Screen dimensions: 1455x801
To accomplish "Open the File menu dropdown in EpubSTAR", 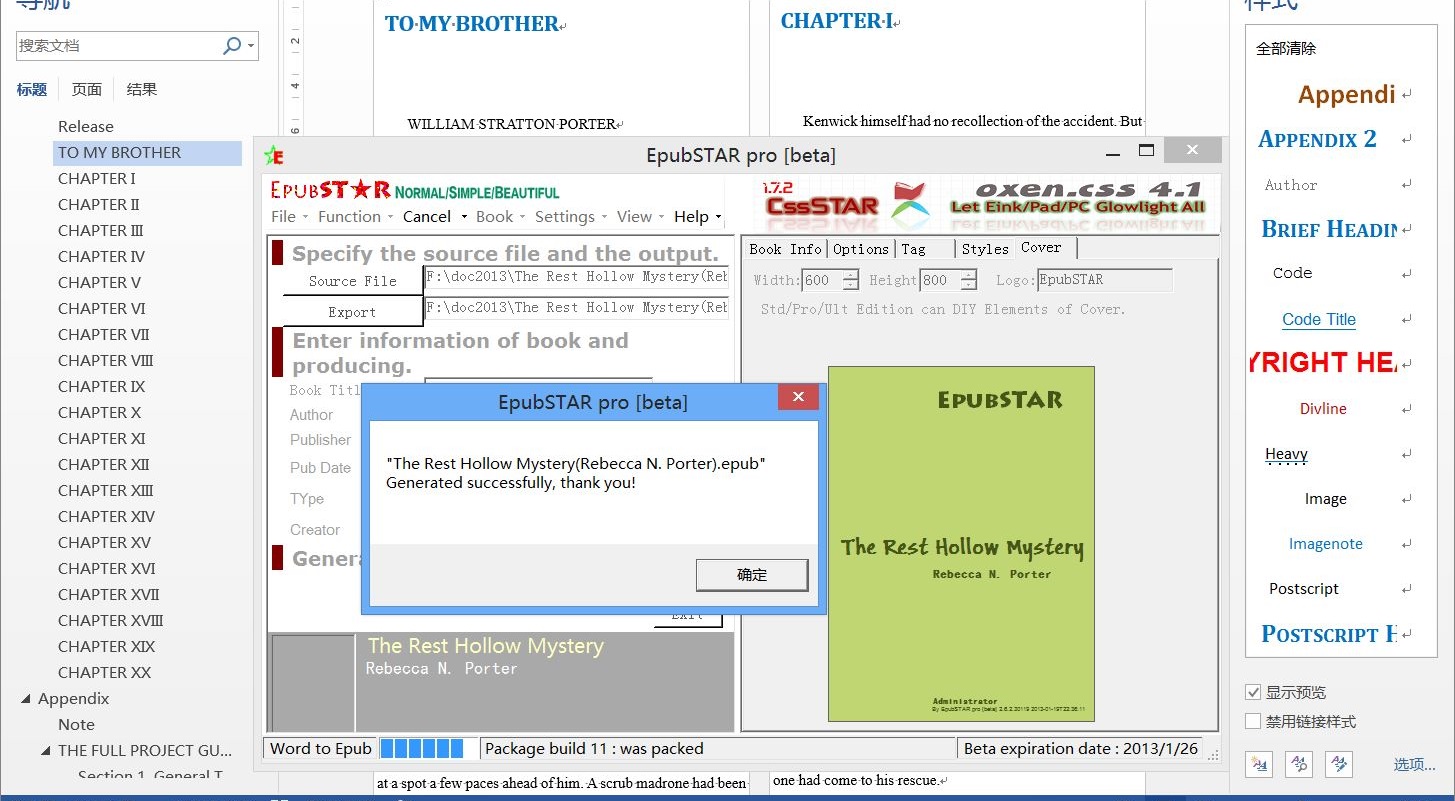I will (x=289, y=216).
